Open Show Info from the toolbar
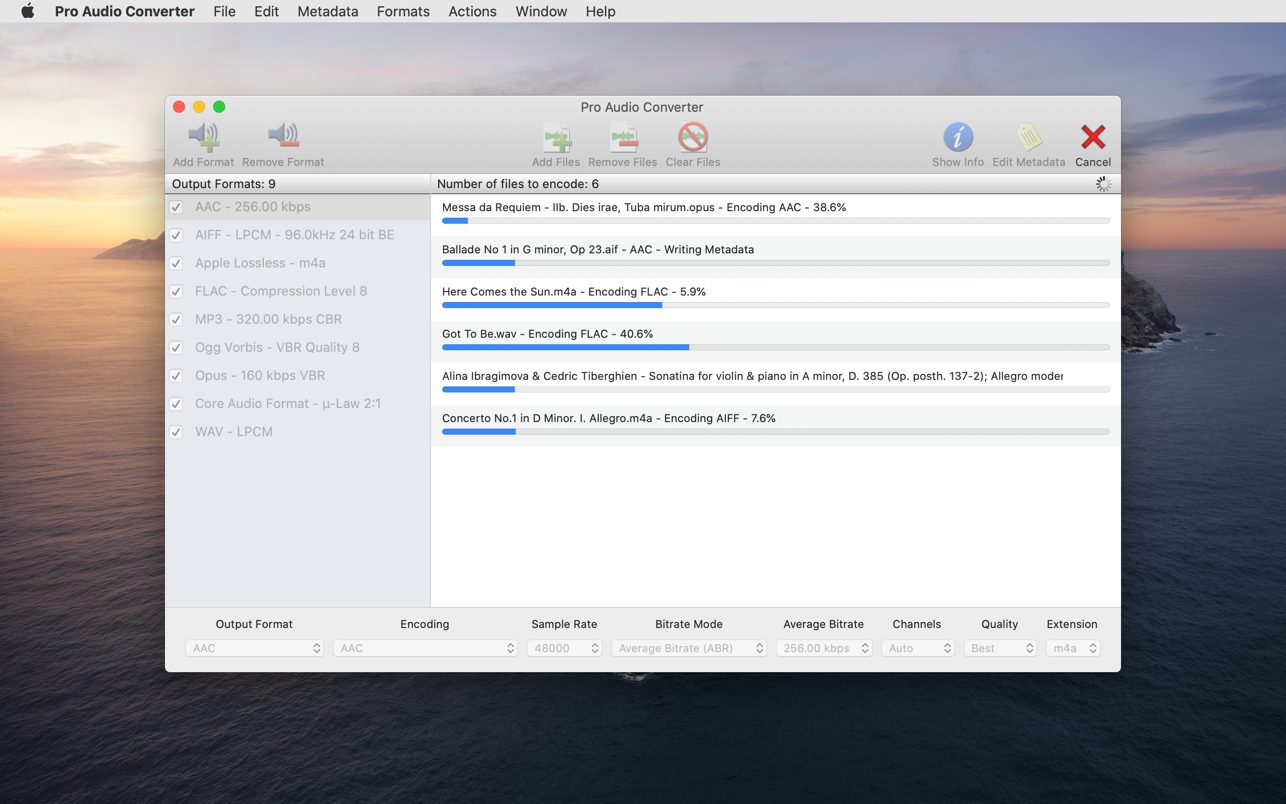The height and width of the screenshot is (804, 1286). tap(957, 137)
